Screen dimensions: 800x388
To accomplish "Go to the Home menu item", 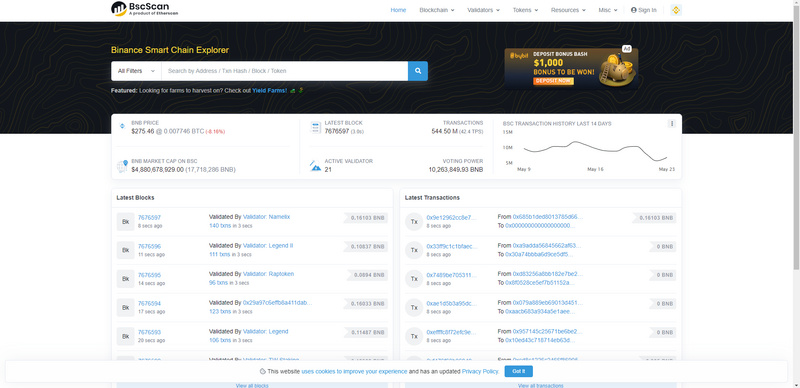I will coord(398,10).
